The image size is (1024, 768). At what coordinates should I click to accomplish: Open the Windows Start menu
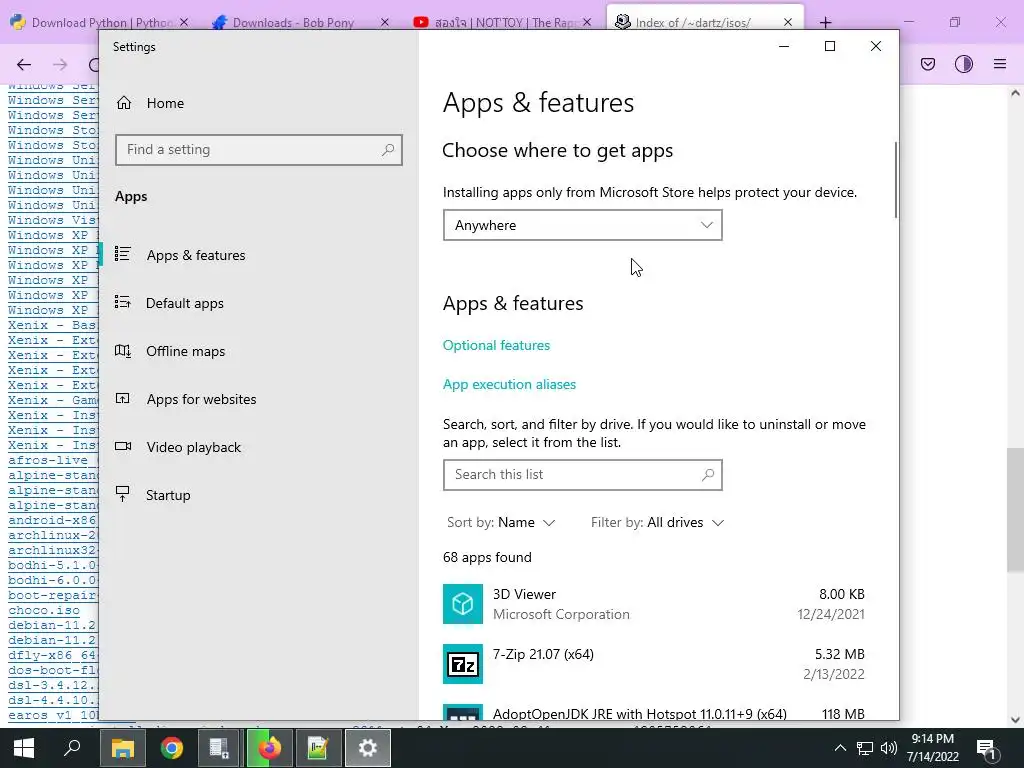24,748
